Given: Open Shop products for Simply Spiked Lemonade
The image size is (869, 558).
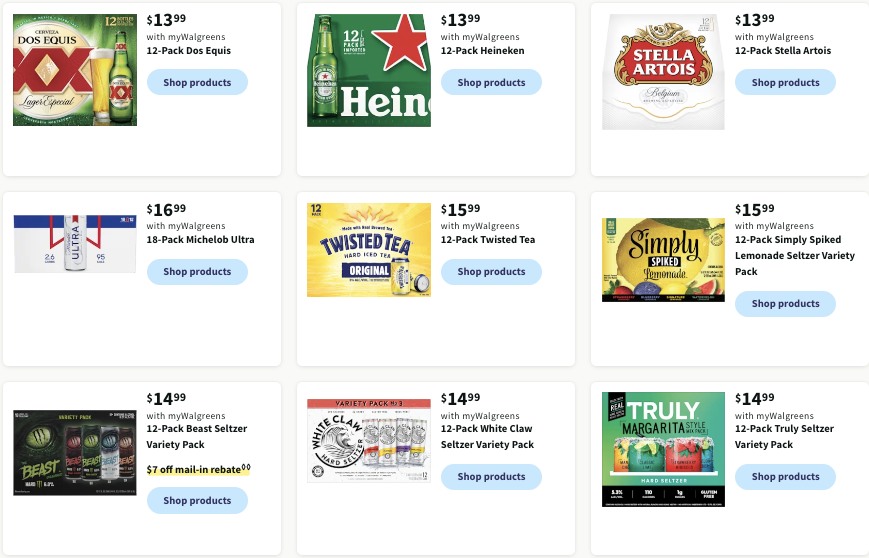Looking at the screenshot, I should pos(785,304).
